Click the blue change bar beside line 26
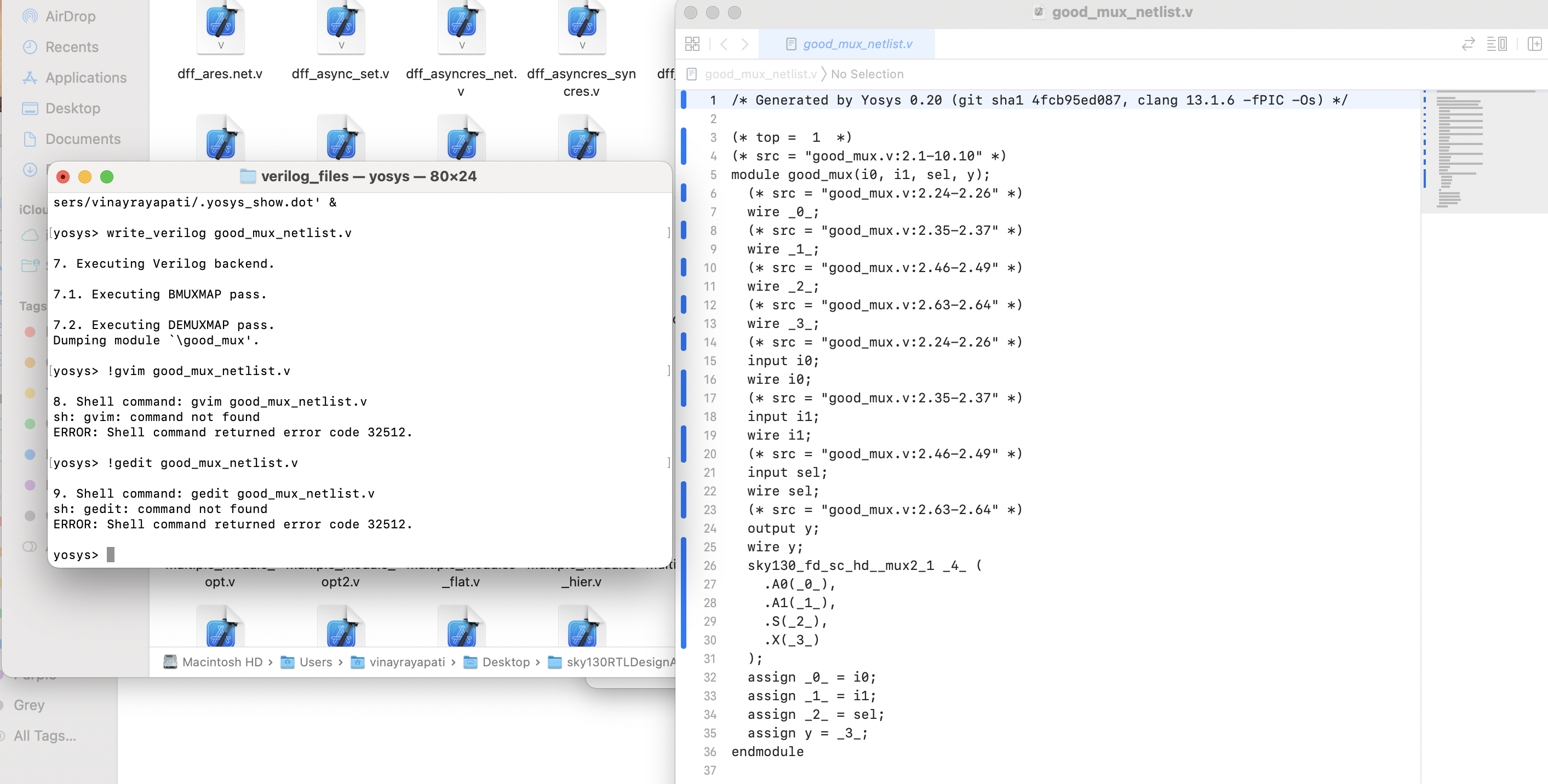 684,566
